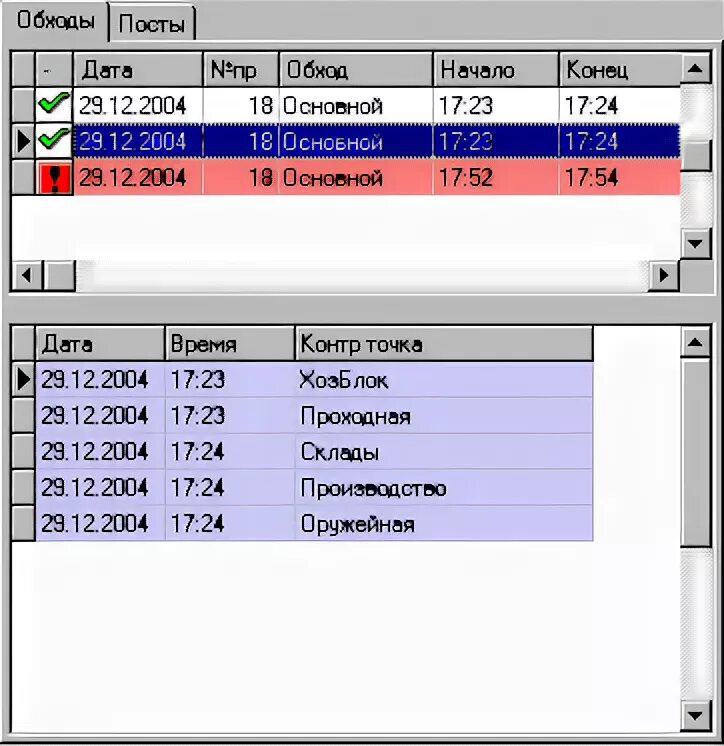Click №пр value 18 in first row
The width and height of the screenshot is (724, 746).
coord(241,105)
